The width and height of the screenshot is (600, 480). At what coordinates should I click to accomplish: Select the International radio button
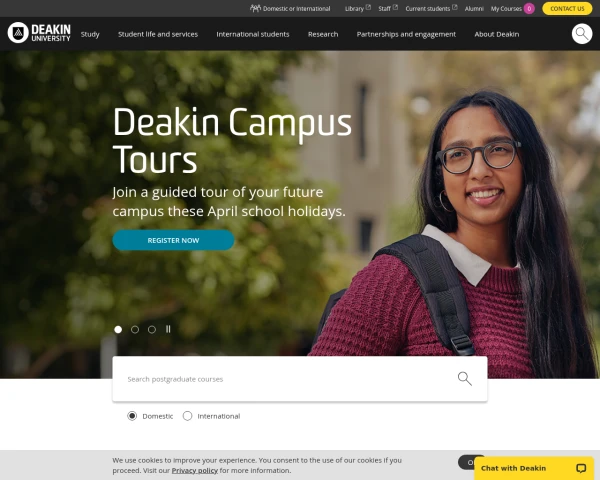187,416
